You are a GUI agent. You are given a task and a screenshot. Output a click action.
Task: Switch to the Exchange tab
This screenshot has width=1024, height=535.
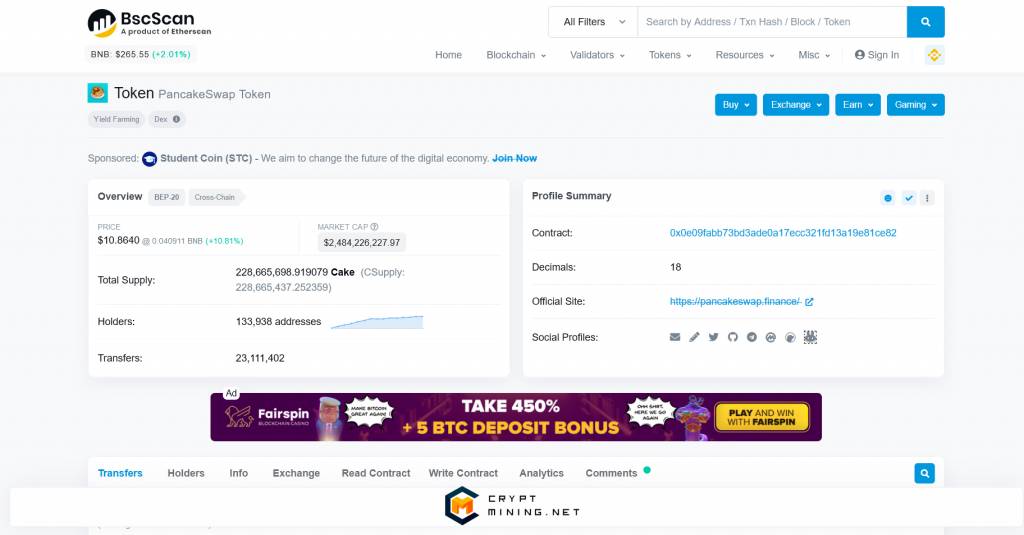296,473
